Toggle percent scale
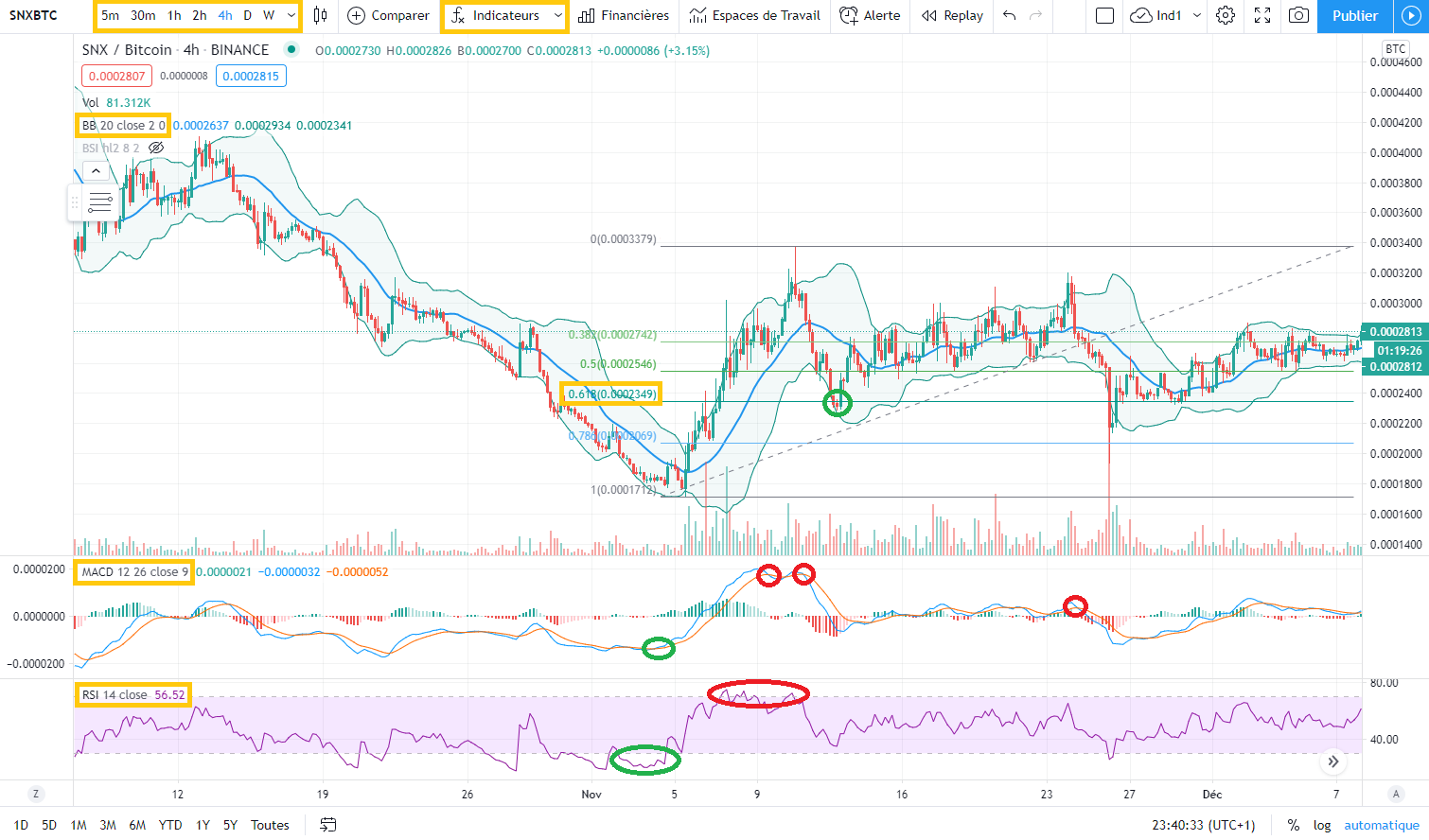 click(1293, 825)
